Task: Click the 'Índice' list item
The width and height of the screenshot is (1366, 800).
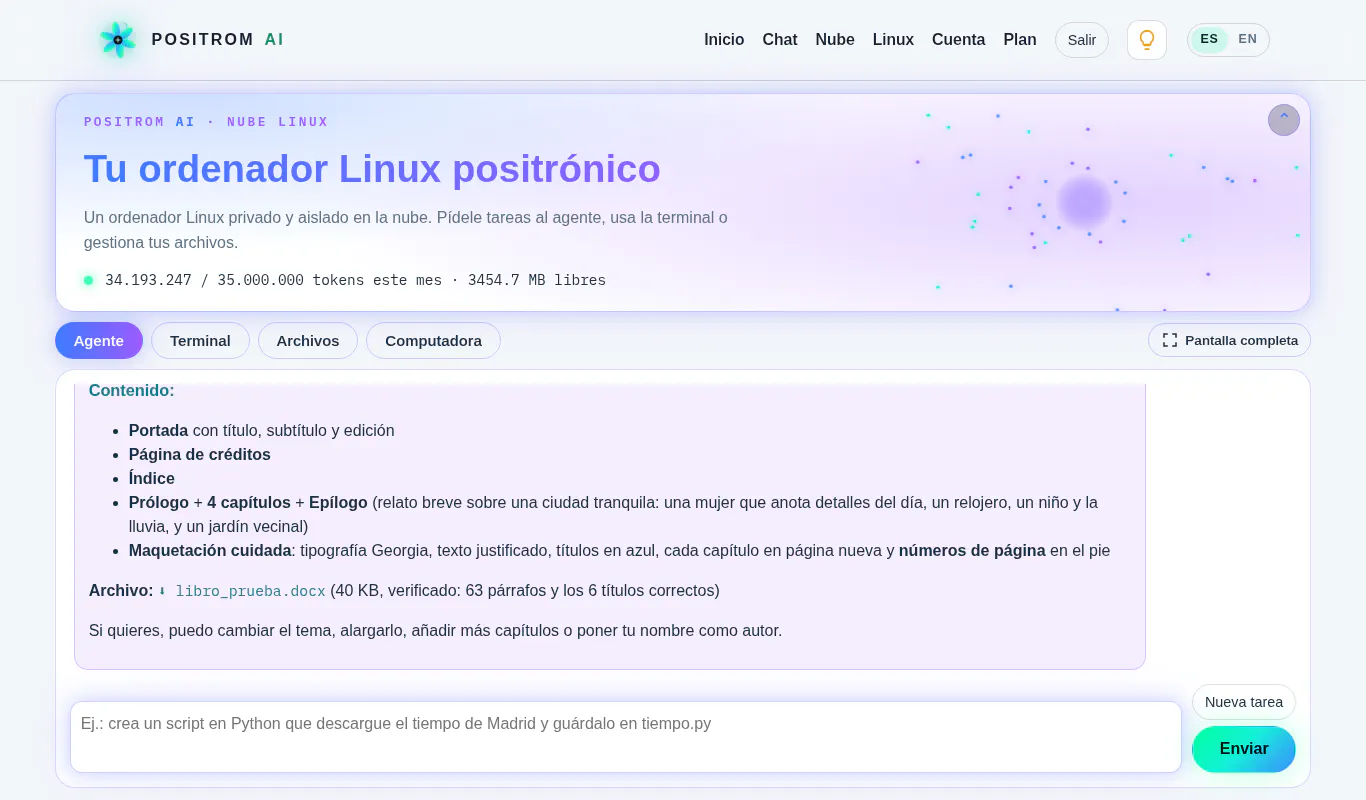Action: click(152, 479)
